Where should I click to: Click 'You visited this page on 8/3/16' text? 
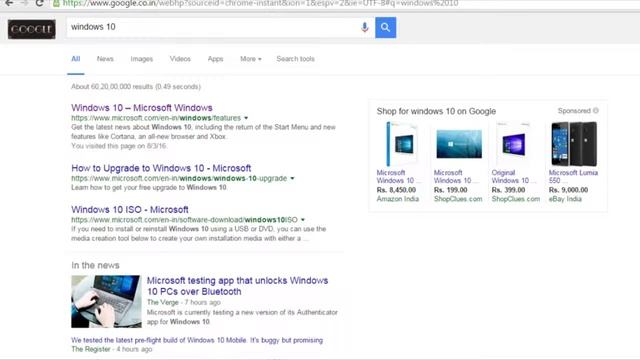pos(119,146)
